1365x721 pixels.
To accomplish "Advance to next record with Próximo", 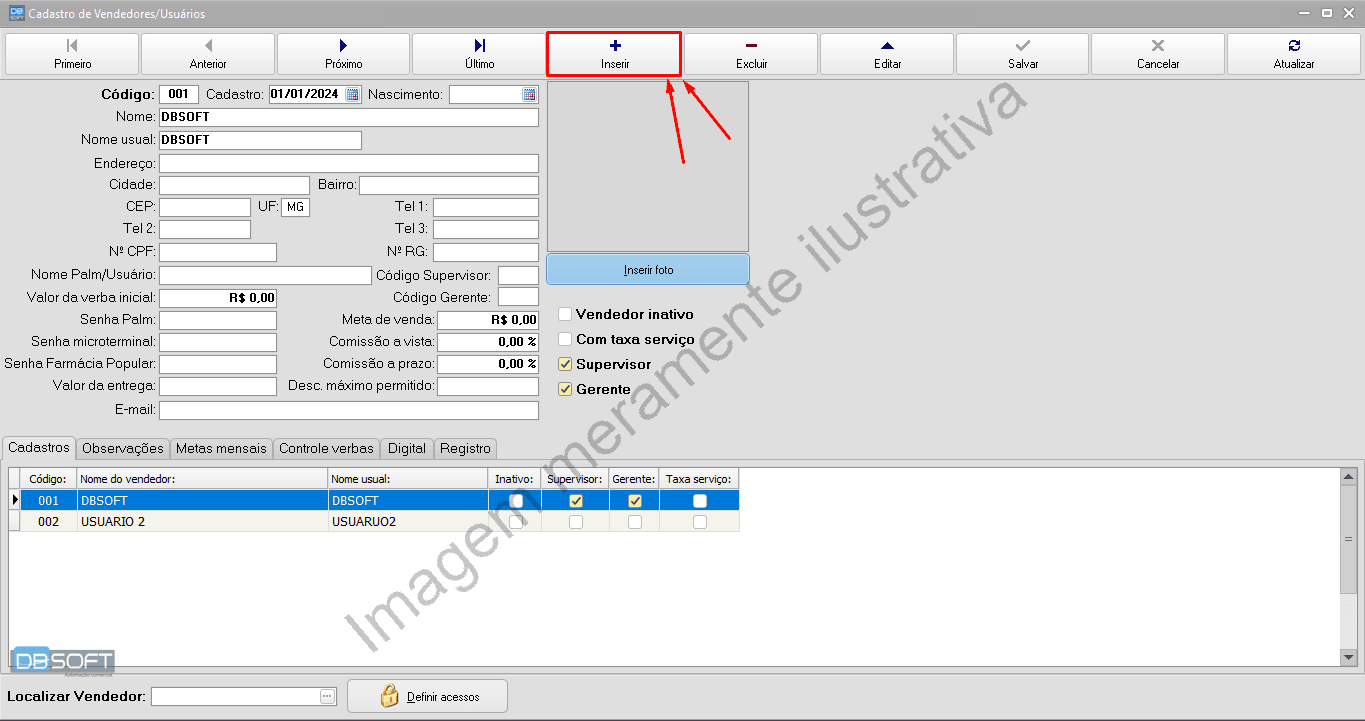I will click(x=343, y=54).
